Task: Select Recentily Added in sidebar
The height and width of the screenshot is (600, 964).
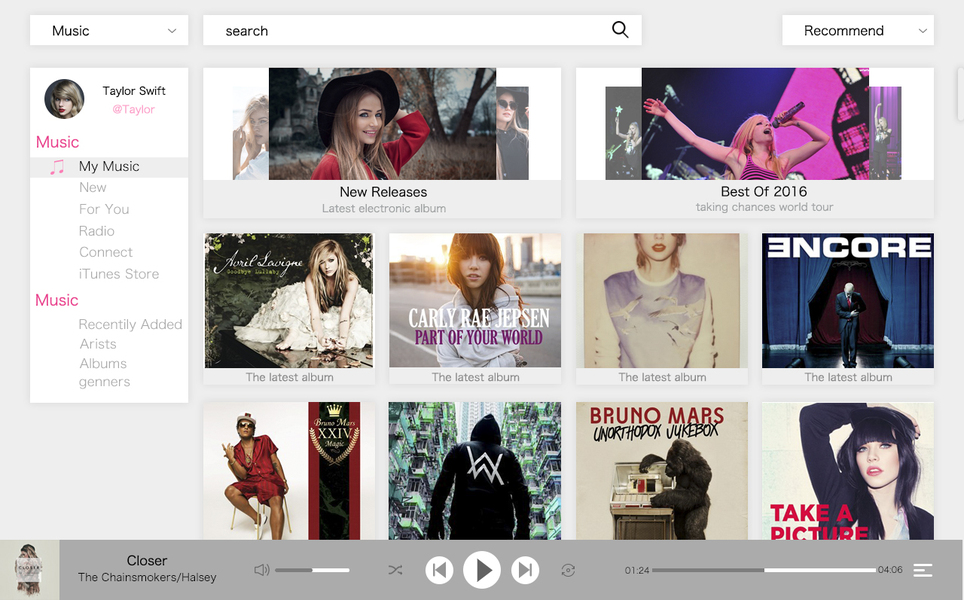Action: [130, 324]
